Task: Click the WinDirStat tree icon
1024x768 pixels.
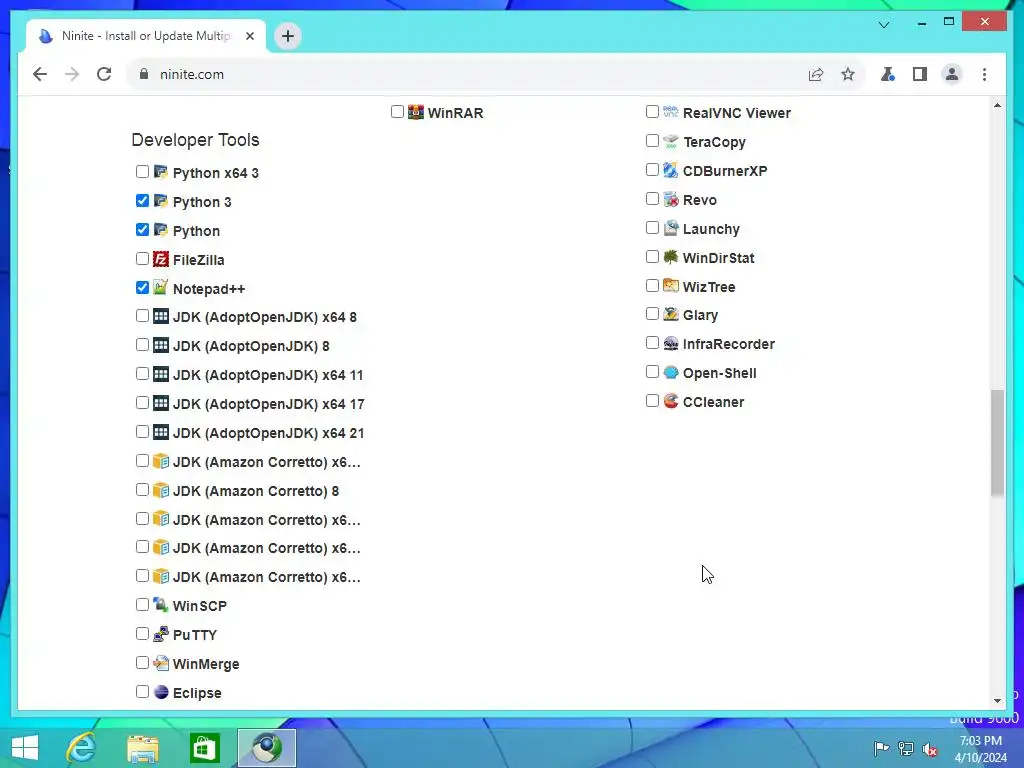Action: [671, 257]
